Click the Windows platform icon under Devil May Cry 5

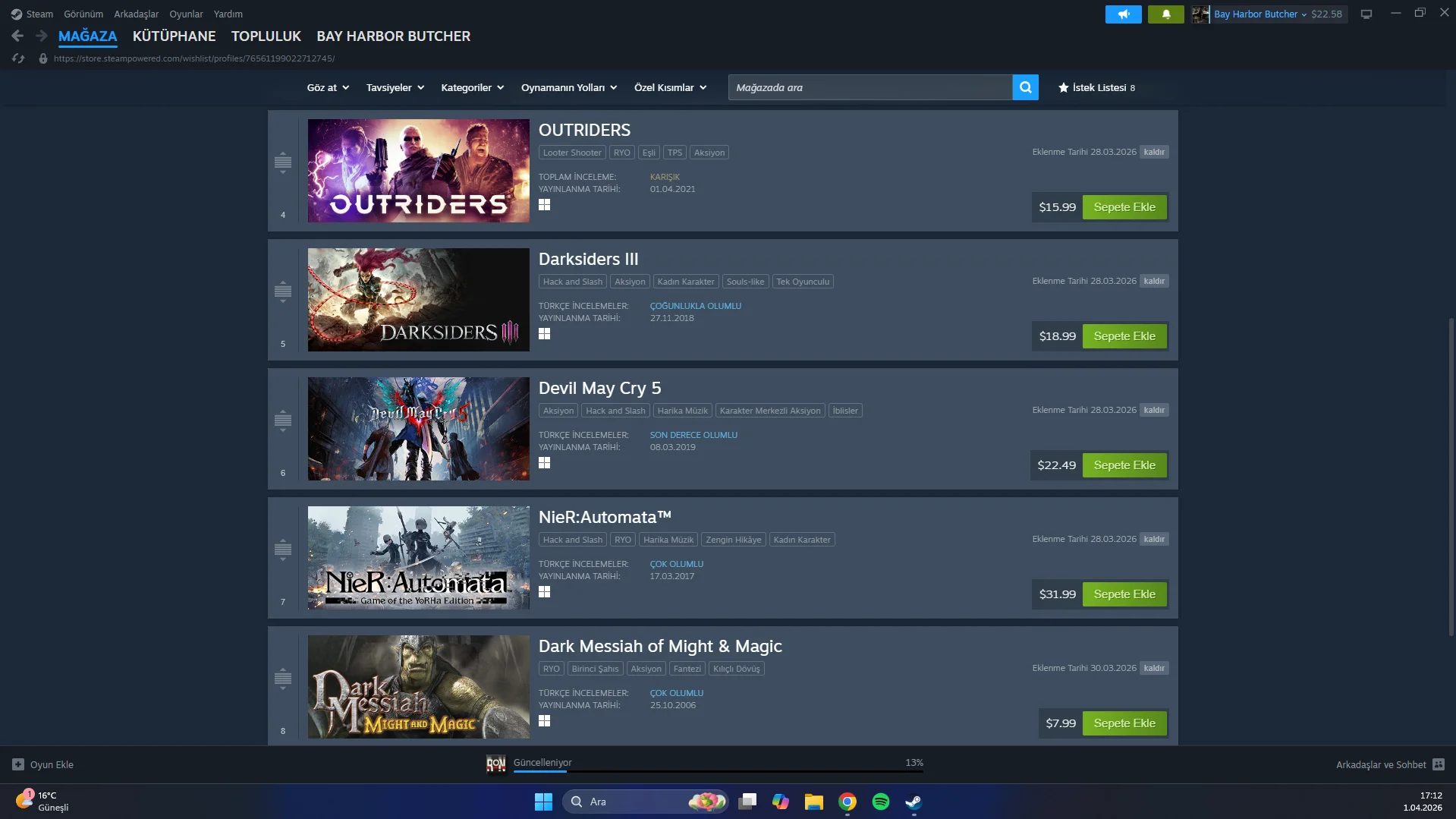(x=544, y=463)
